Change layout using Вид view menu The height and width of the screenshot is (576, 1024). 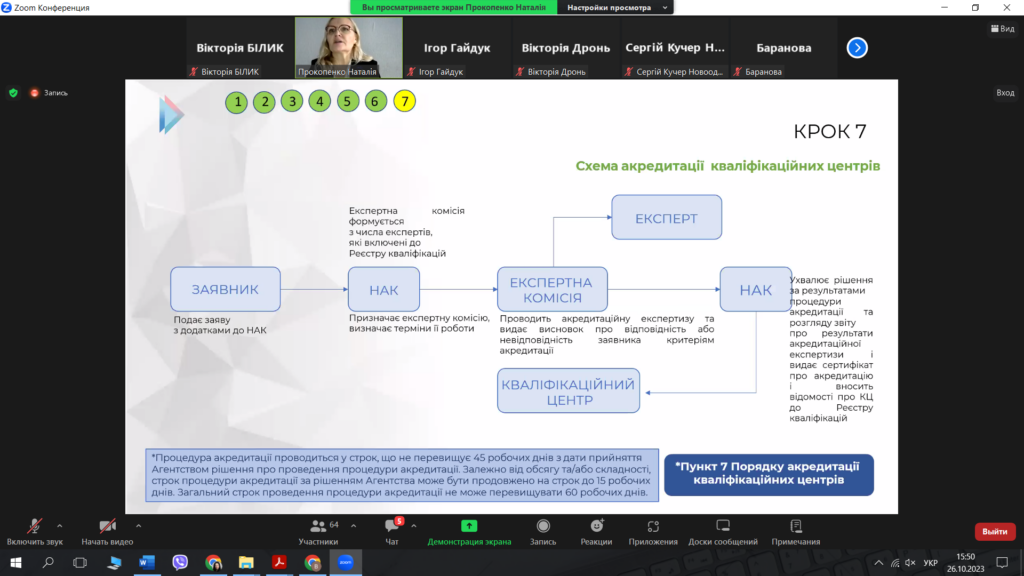point(1000,29)
